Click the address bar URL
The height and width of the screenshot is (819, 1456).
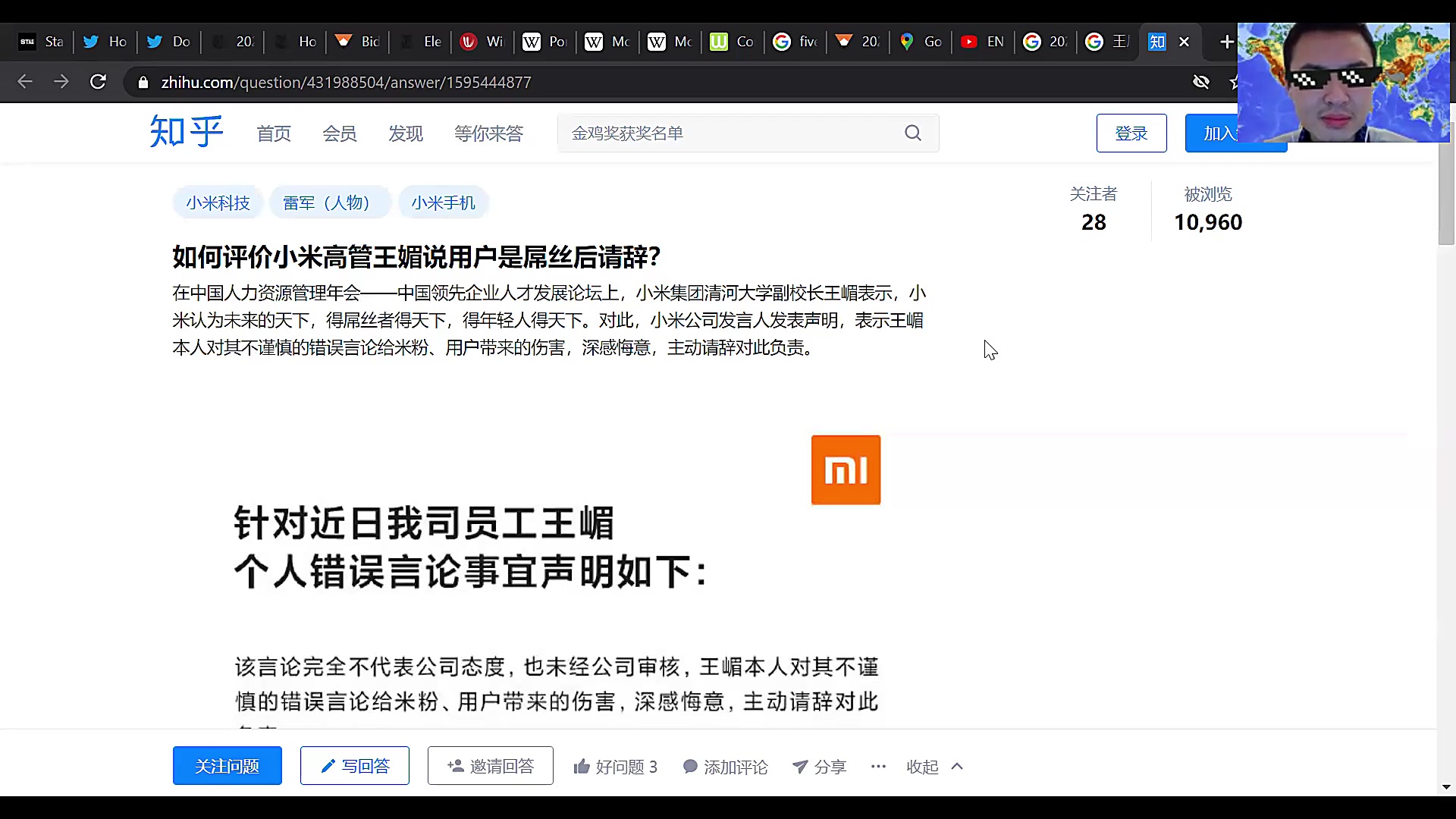(x=346, y=82)
